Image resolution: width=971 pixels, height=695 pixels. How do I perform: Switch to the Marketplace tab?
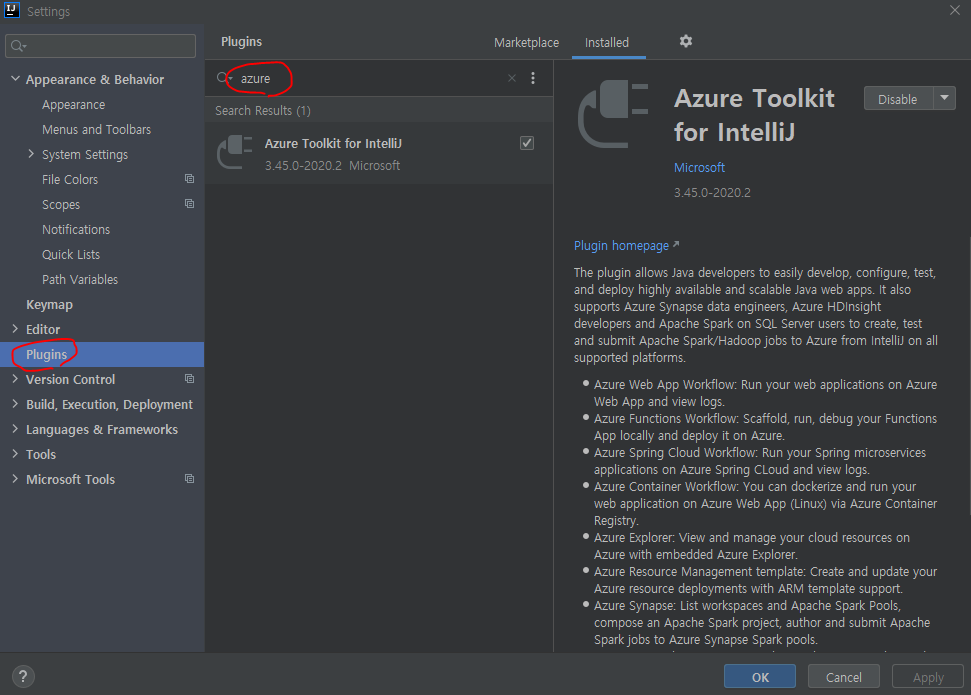[x=526, y=42]
